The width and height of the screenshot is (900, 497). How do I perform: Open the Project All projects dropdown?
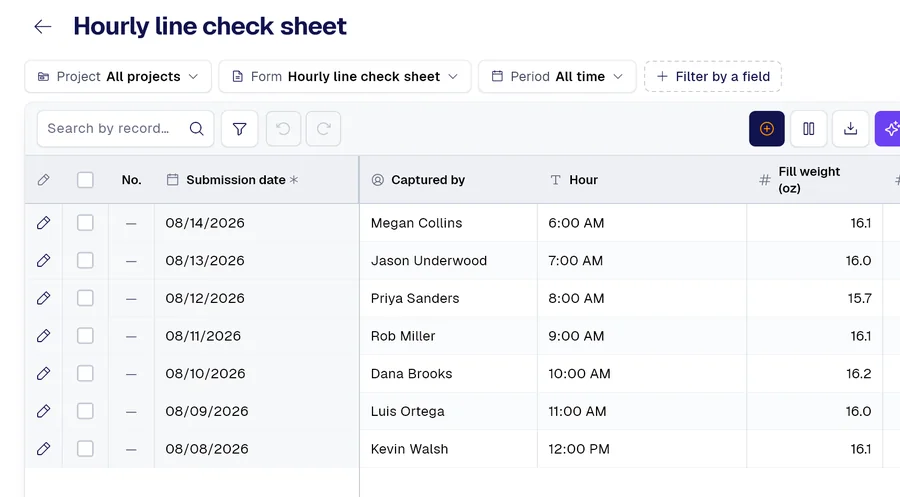pyautogui.click(x=118, y=76)
